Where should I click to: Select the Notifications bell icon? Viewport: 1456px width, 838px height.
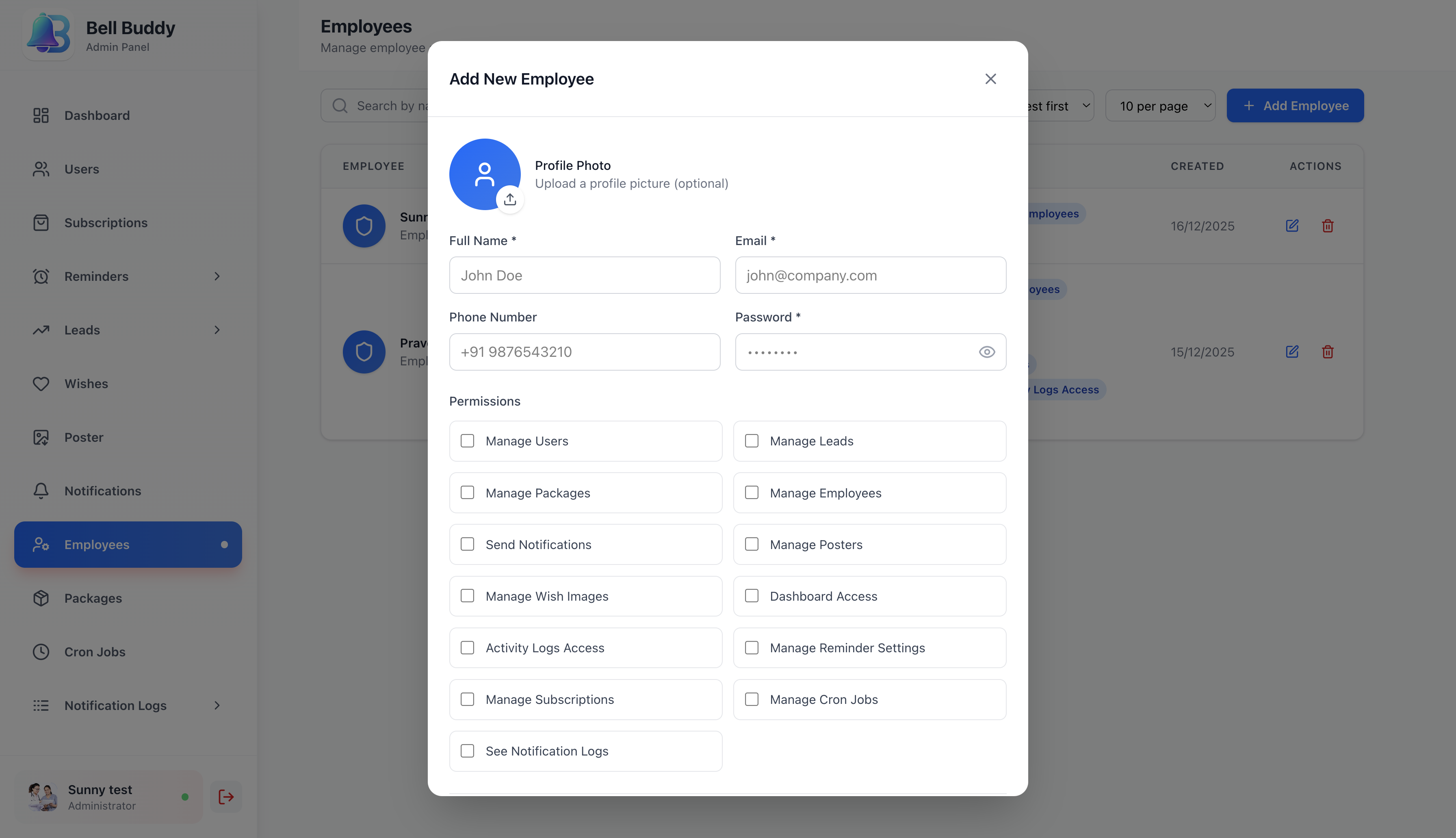pos(41,491)
